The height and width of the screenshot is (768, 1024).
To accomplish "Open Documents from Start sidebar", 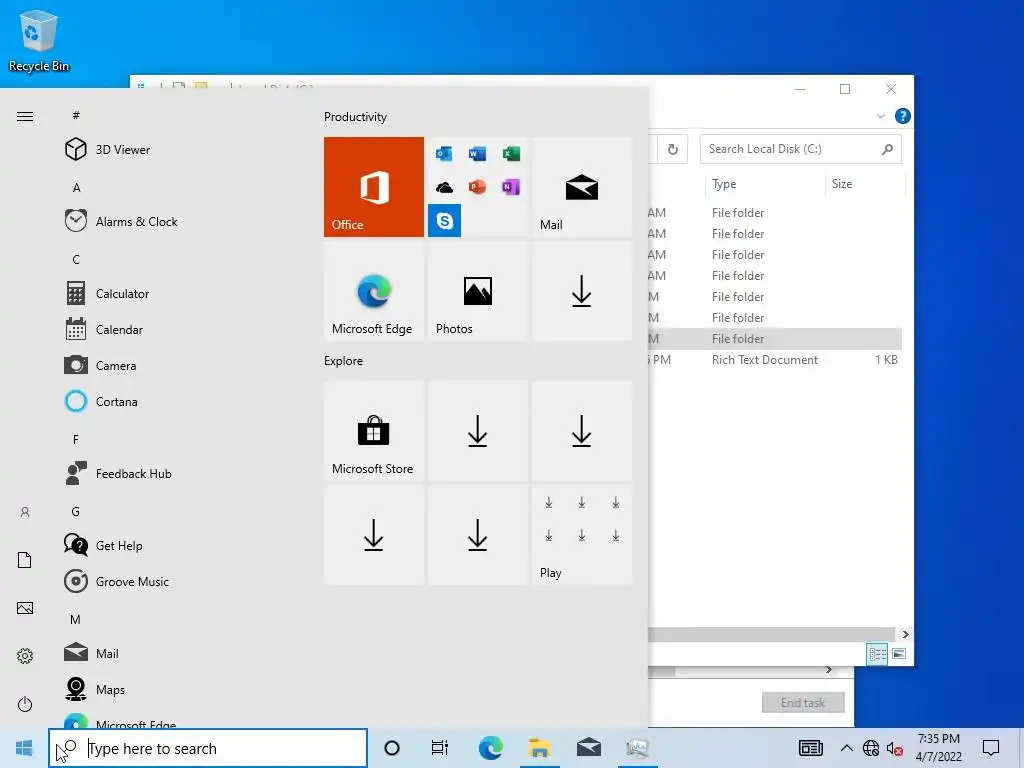I will click(x=25, y=560).
